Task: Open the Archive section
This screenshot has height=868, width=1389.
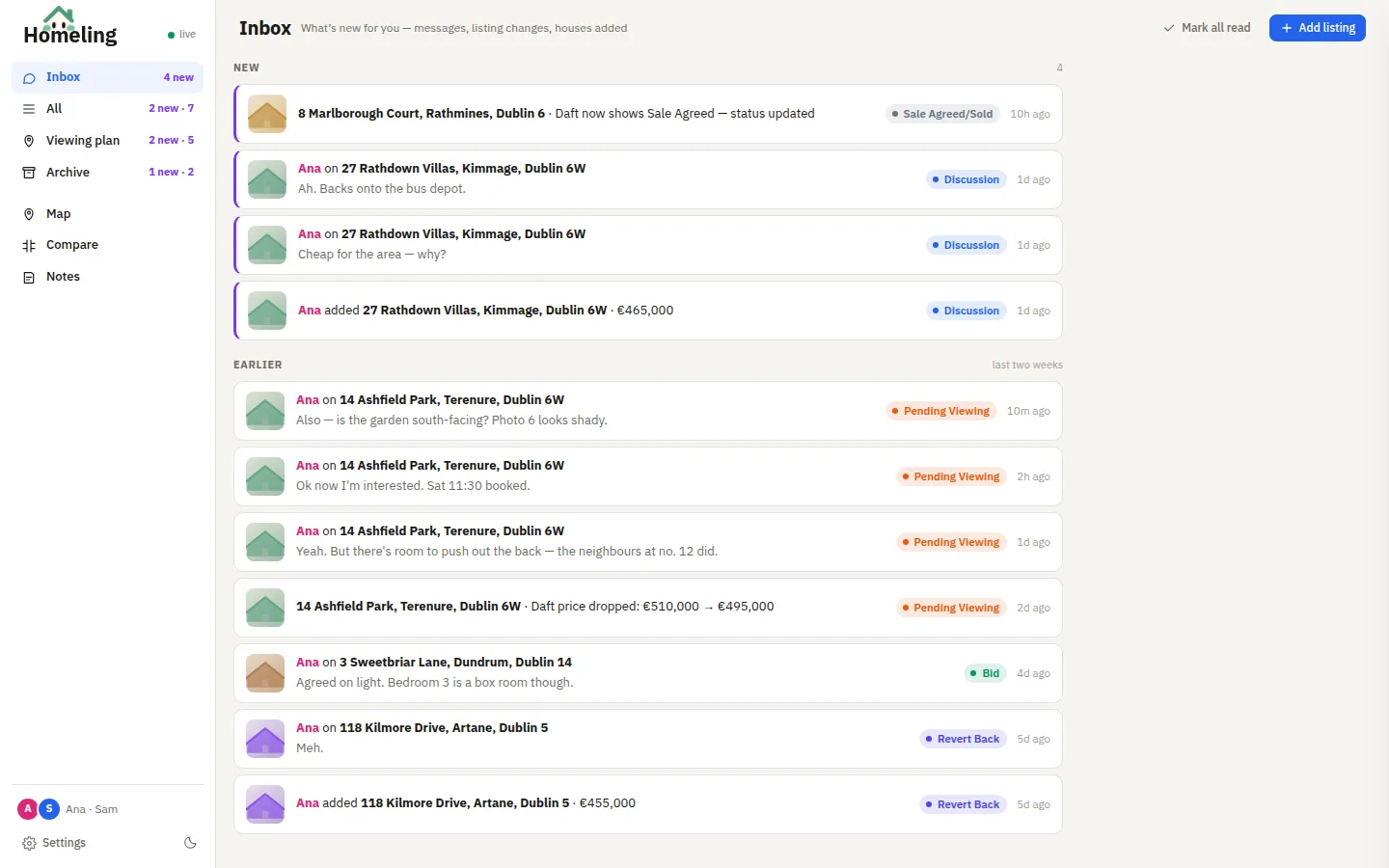Action: pos(107,173)
